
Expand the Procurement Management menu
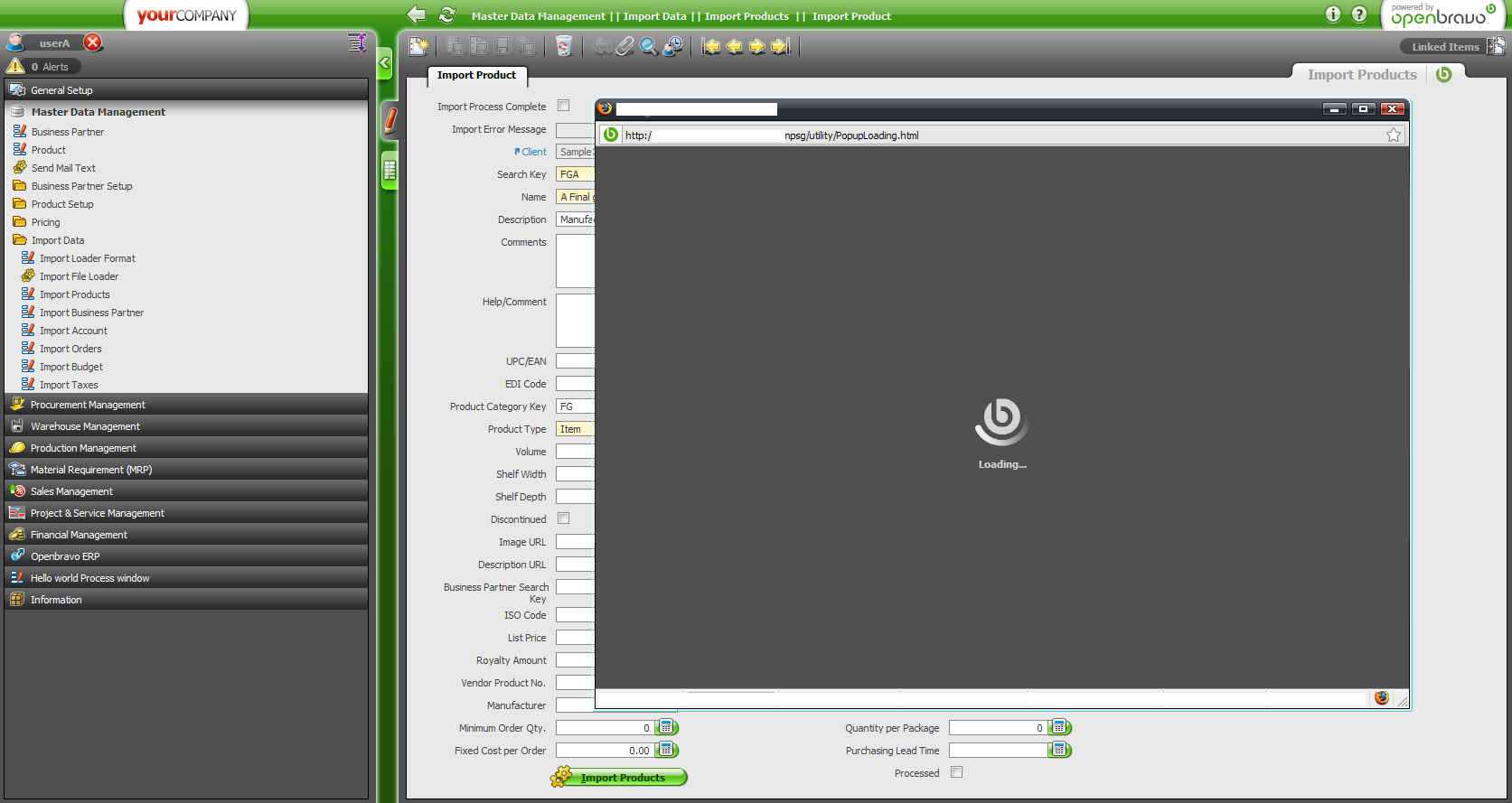coord(88,405)
